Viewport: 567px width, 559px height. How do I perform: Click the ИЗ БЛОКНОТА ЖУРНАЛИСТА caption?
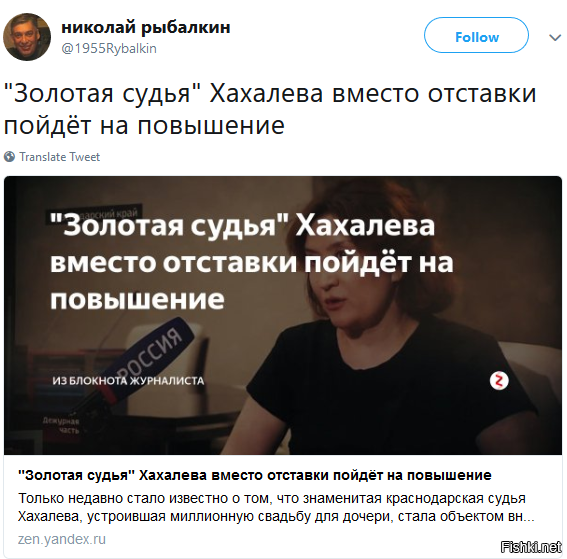click(x=128, y=381)
